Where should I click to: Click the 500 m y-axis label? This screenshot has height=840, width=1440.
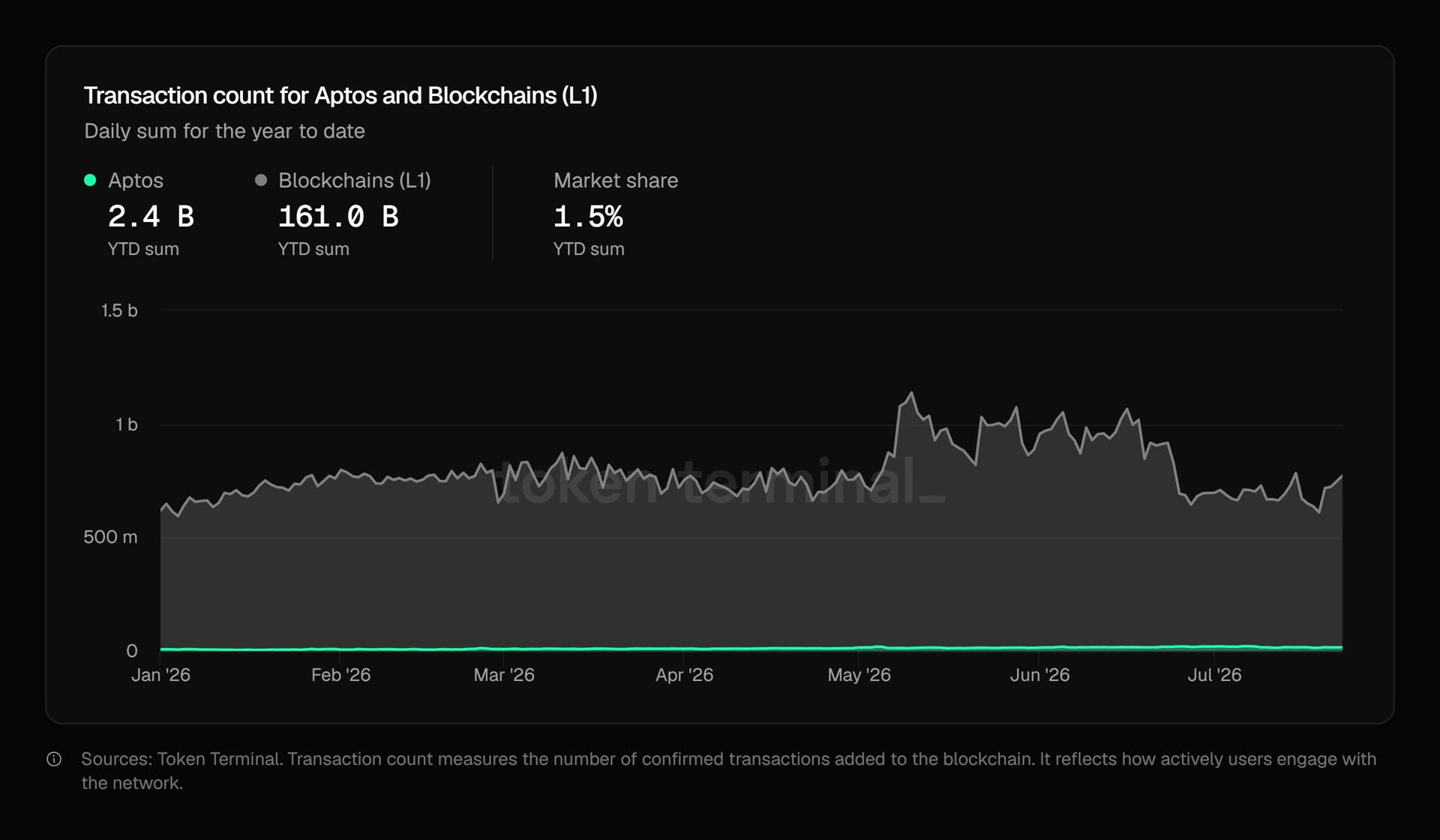pos(110,537)
